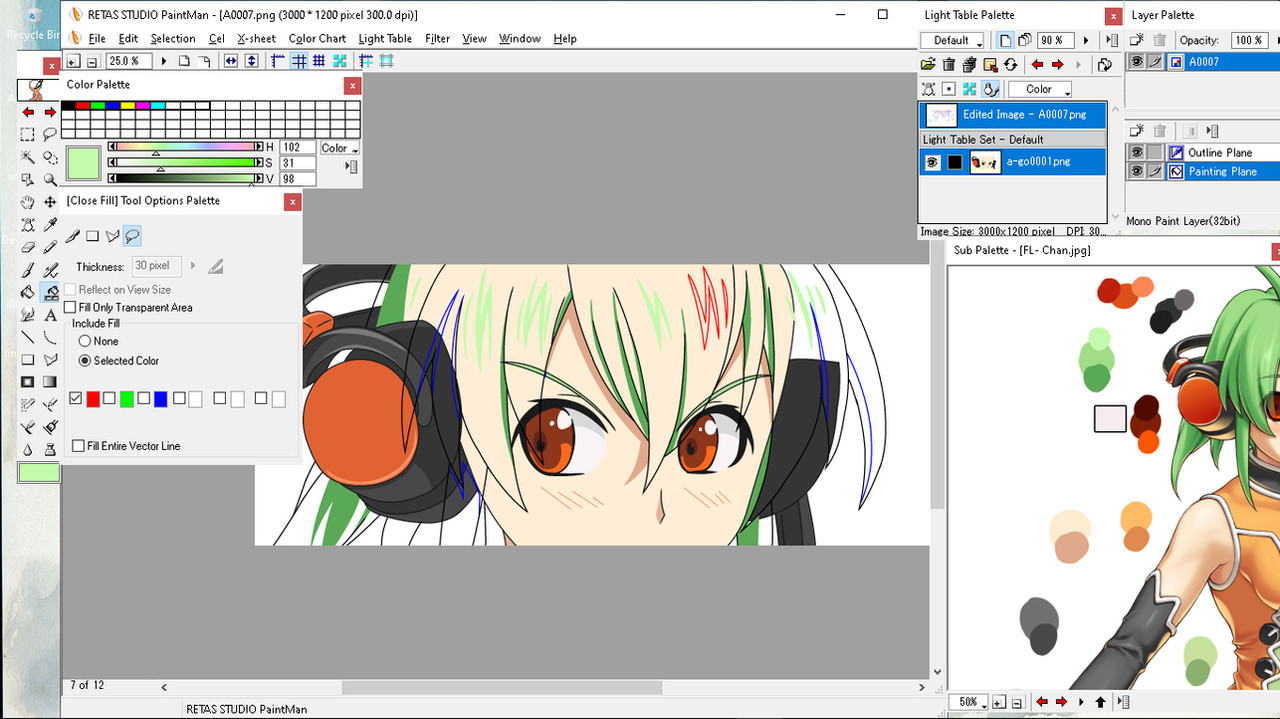This screenshot has width=1280, height=719.
Task: Open the opacity arrow beside 90 % field
Action: pos(1086,41)
